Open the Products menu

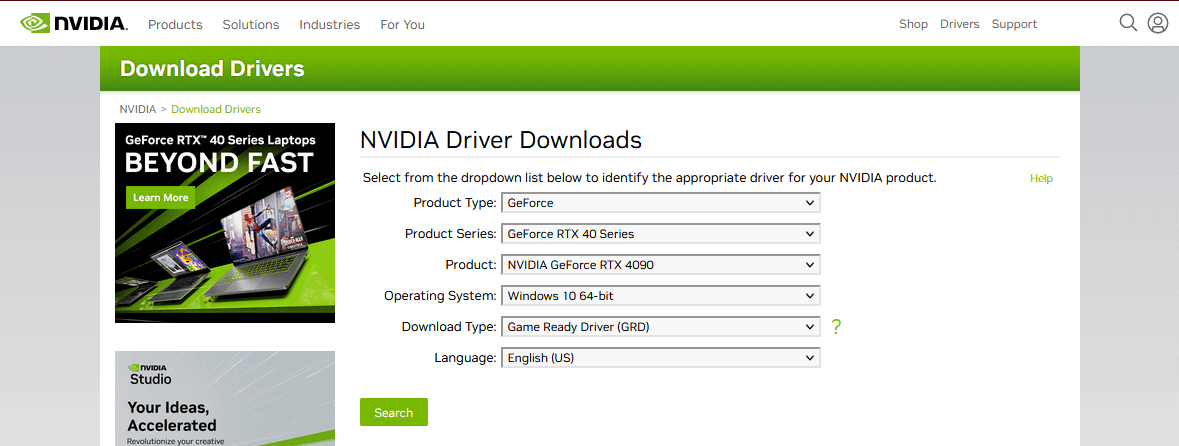175,24
